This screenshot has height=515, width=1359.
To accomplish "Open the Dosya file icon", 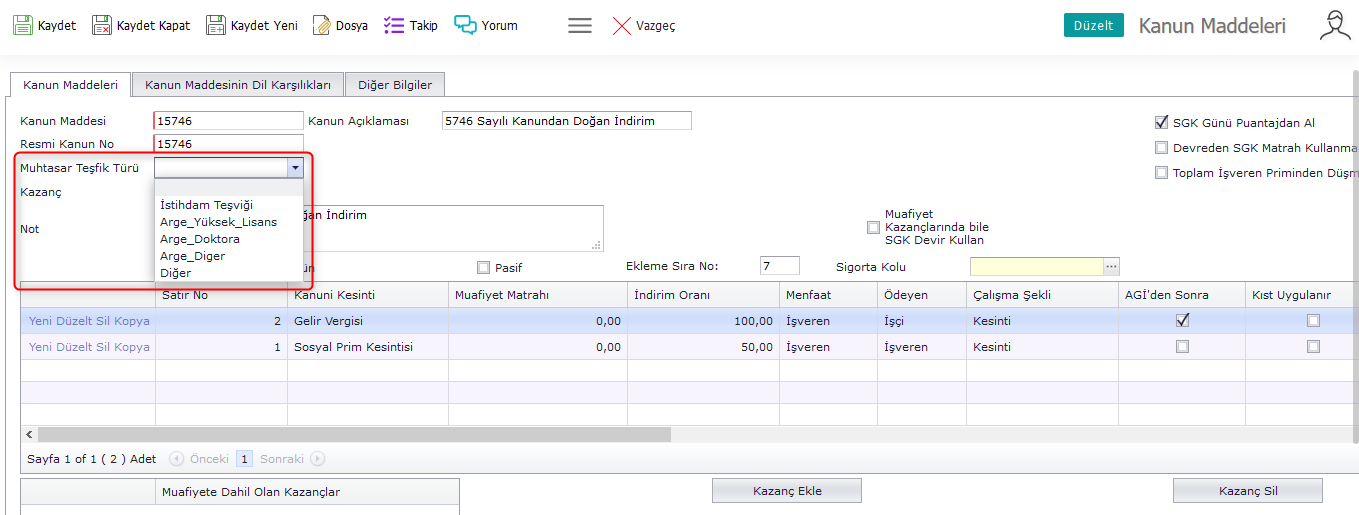I will click(x=322, y=25).
